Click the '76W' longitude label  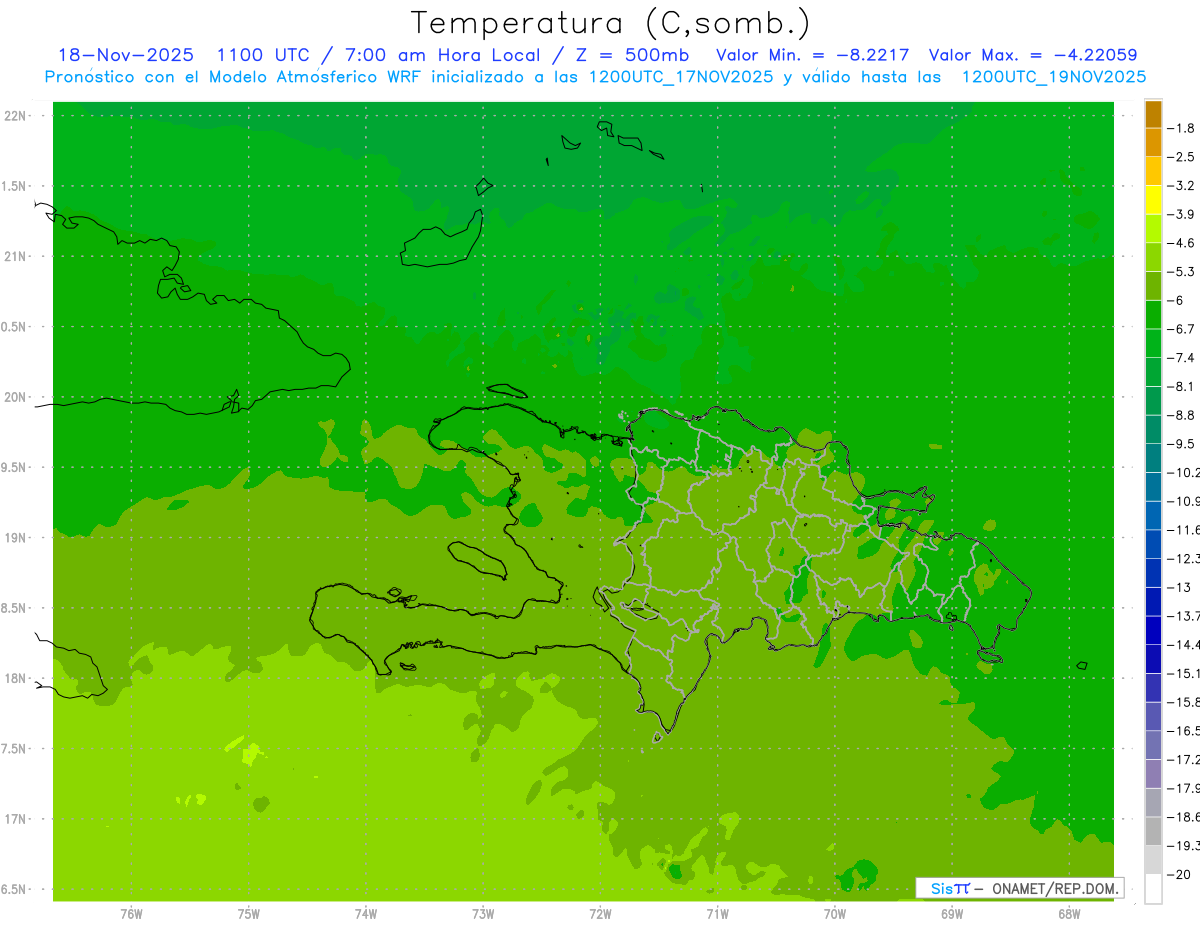coord(131,915)
